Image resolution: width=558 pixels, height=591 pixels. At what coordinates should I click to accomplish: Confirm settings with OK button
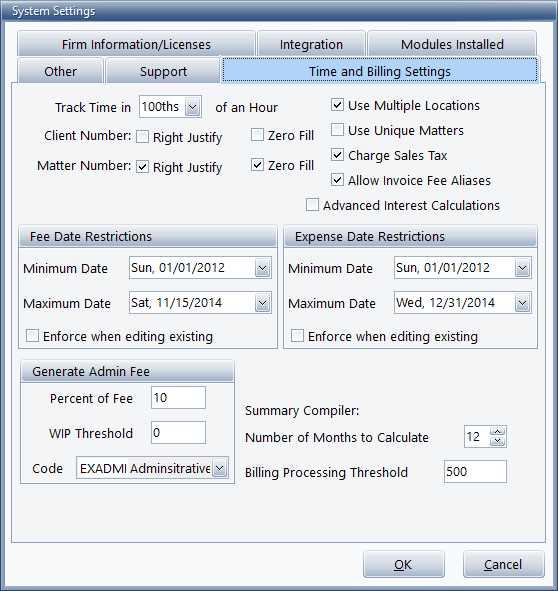click(x=404, y=564)
